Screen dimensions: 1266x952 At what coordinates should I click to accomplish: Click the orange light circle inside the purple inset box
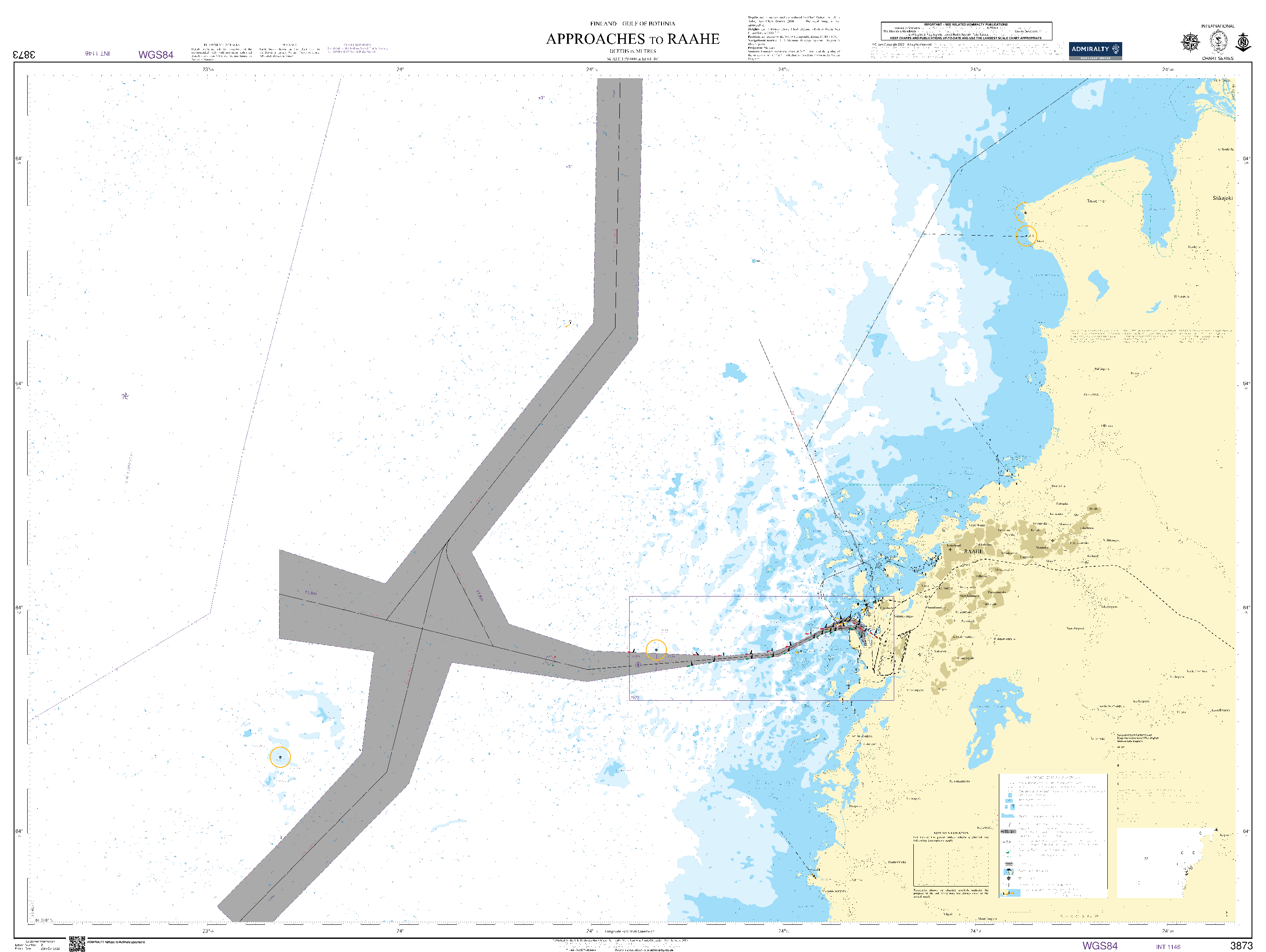point(656,650)
